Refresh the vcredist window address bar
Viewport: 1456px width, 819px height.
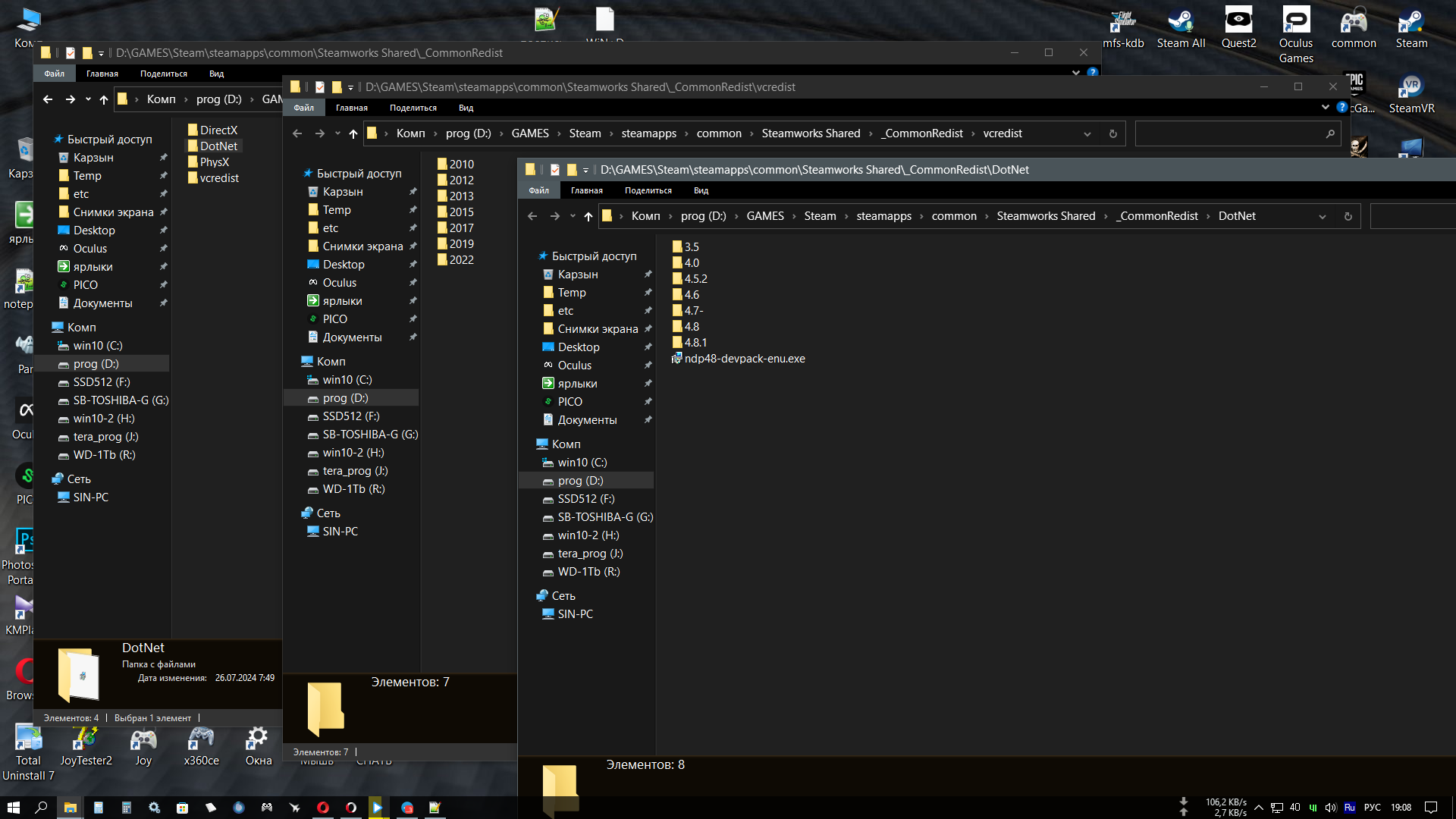tap(1112, 133)
